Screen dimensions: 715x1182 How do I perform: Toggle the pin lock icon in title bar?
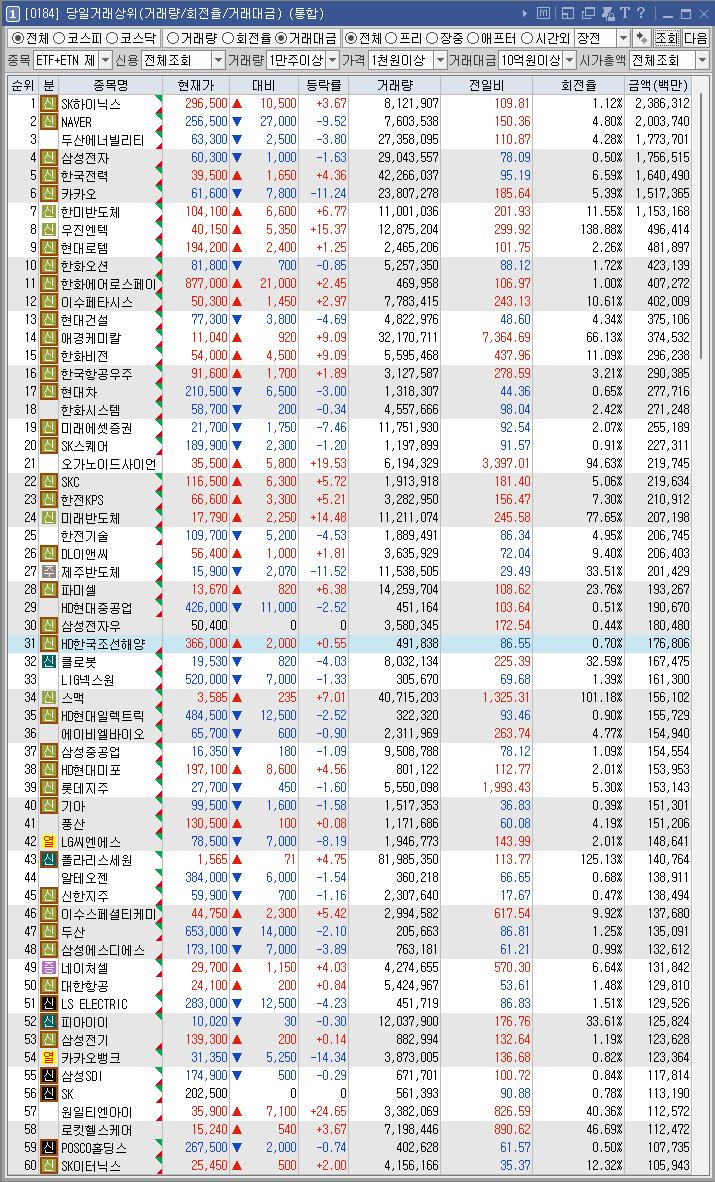click(608, 14)
